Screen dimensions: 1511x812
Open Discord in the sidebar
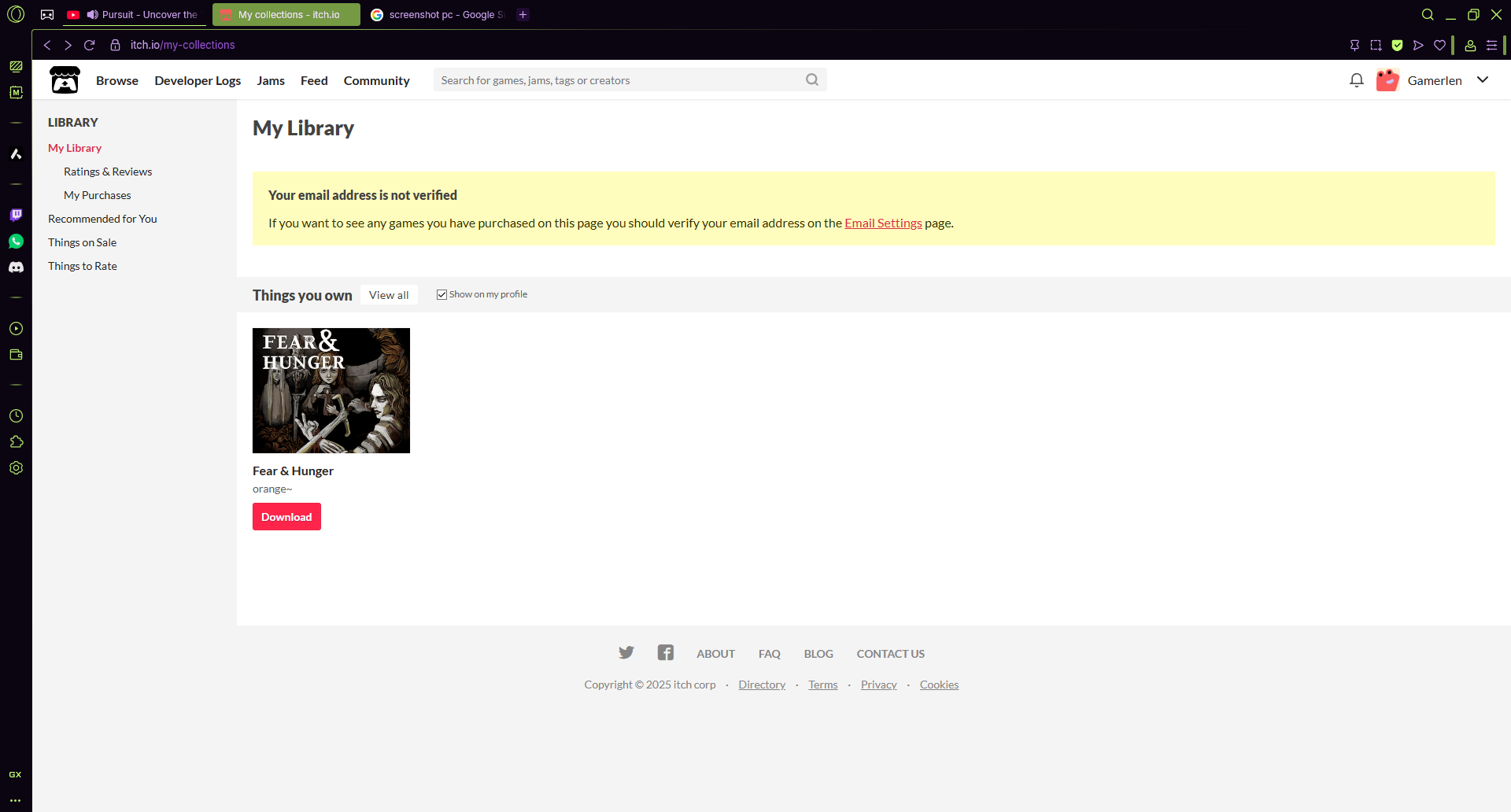coord(16,268)
